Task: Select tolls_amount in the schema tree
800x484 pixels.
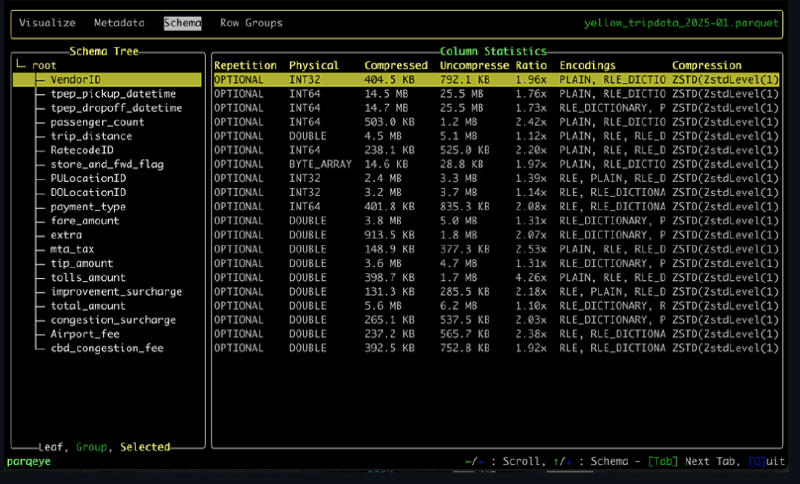Action: click(x=88, y=277)
